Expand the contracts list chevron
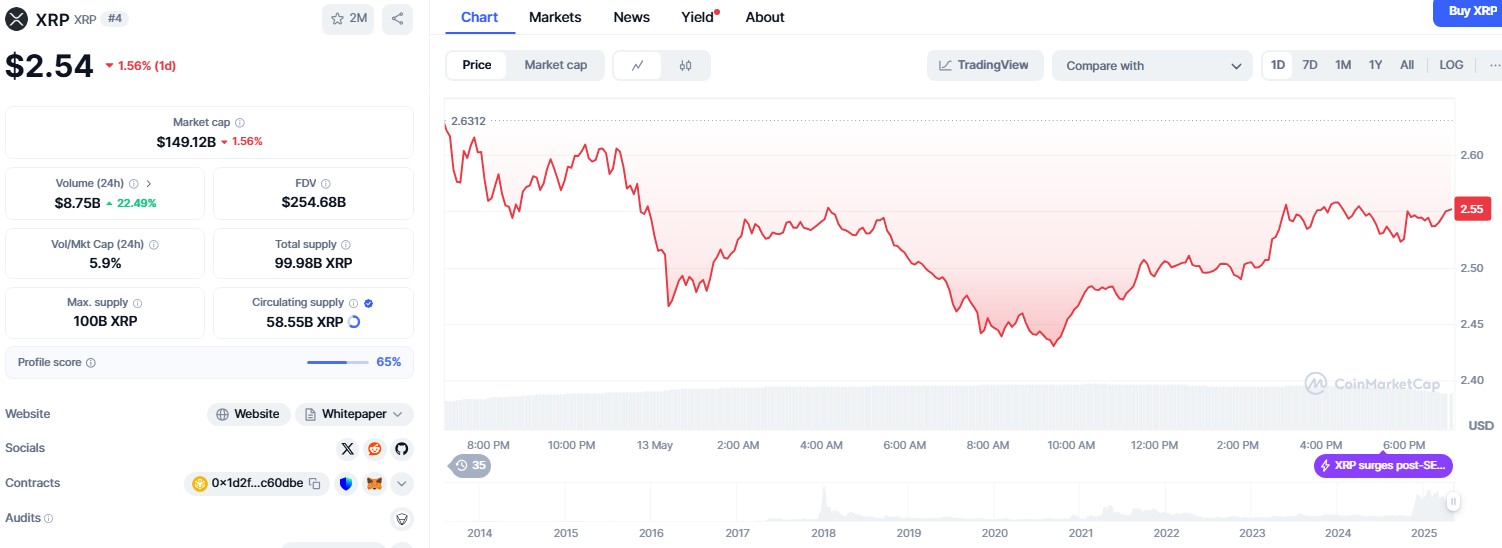The width and height of the screenshot is (1502, 548). tap(402, 484)
